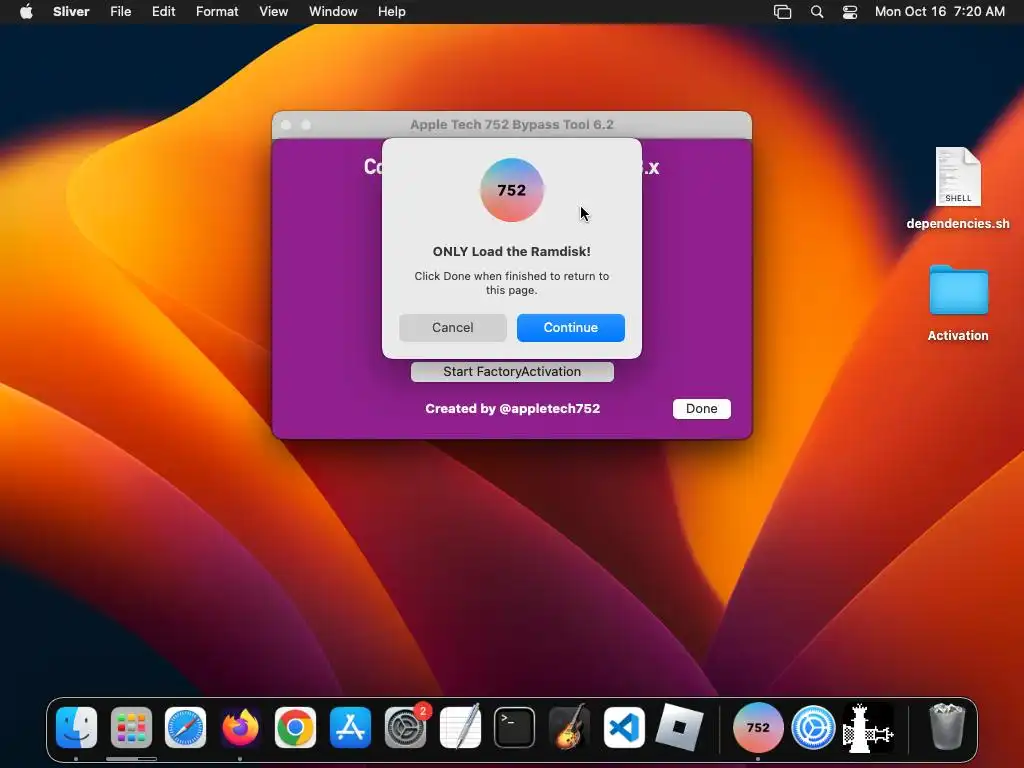
Task: Select the dependencies.sh file on desktop
Action: [958, 189]
